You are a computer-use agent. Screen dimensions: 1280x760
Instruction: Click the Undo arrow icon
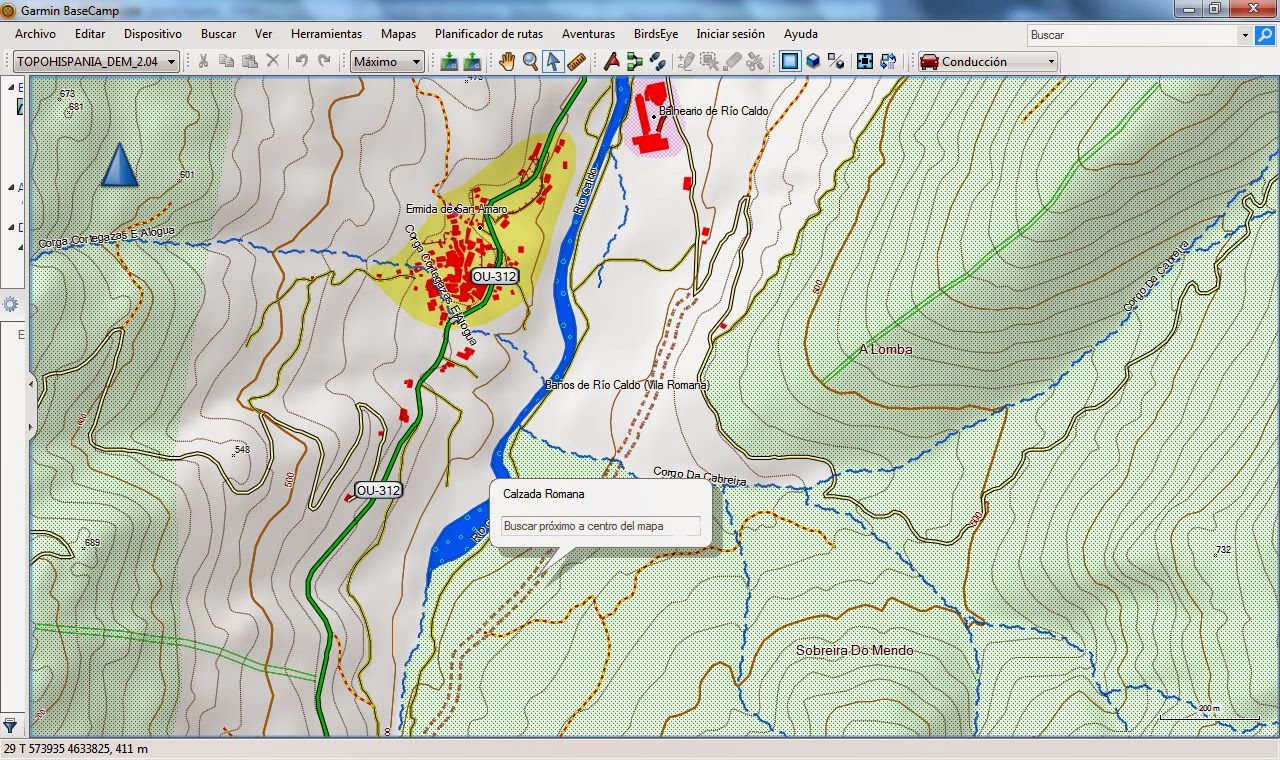301,62
